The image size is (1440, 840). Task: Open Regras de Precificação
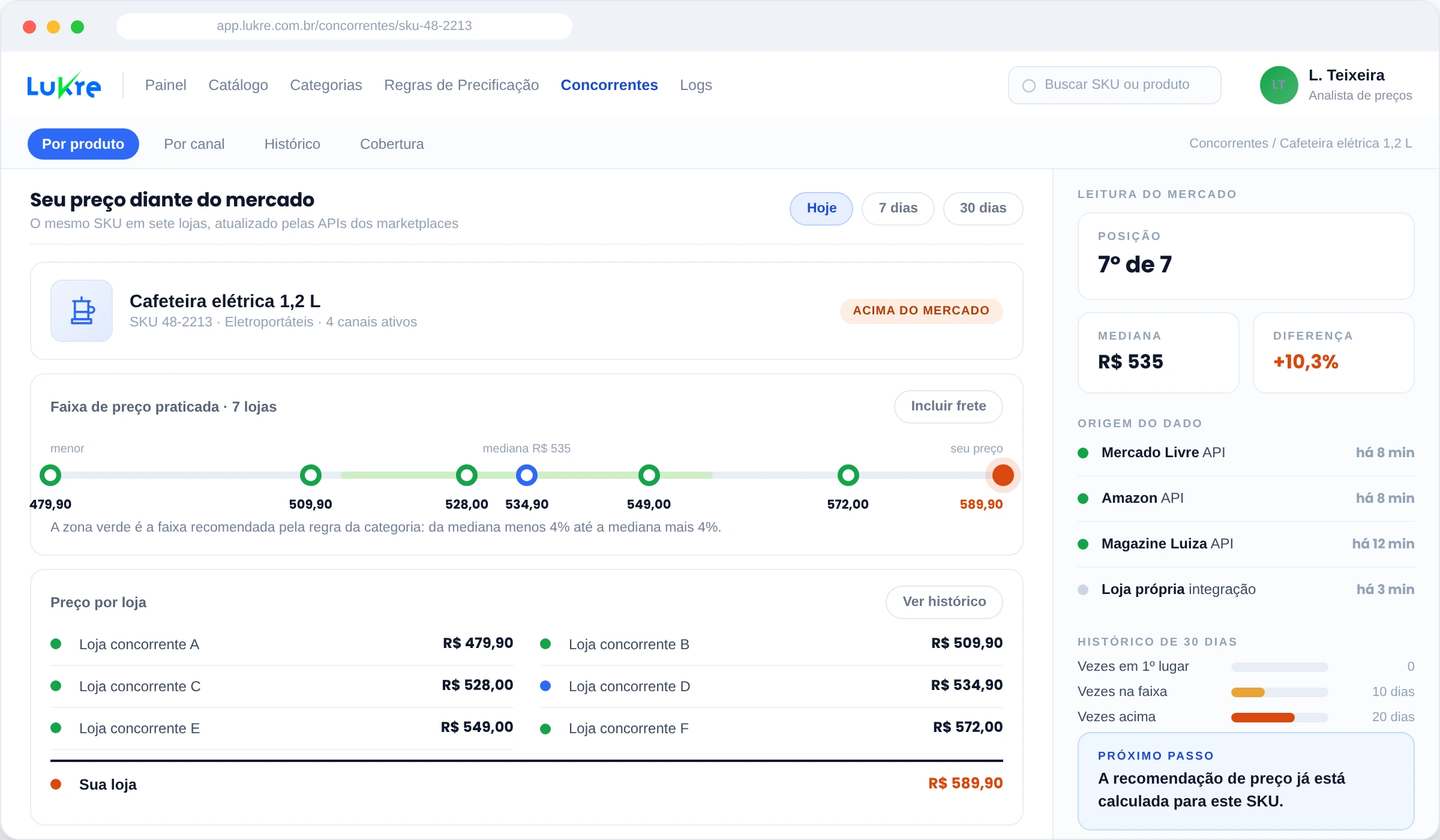pos(461,85)
